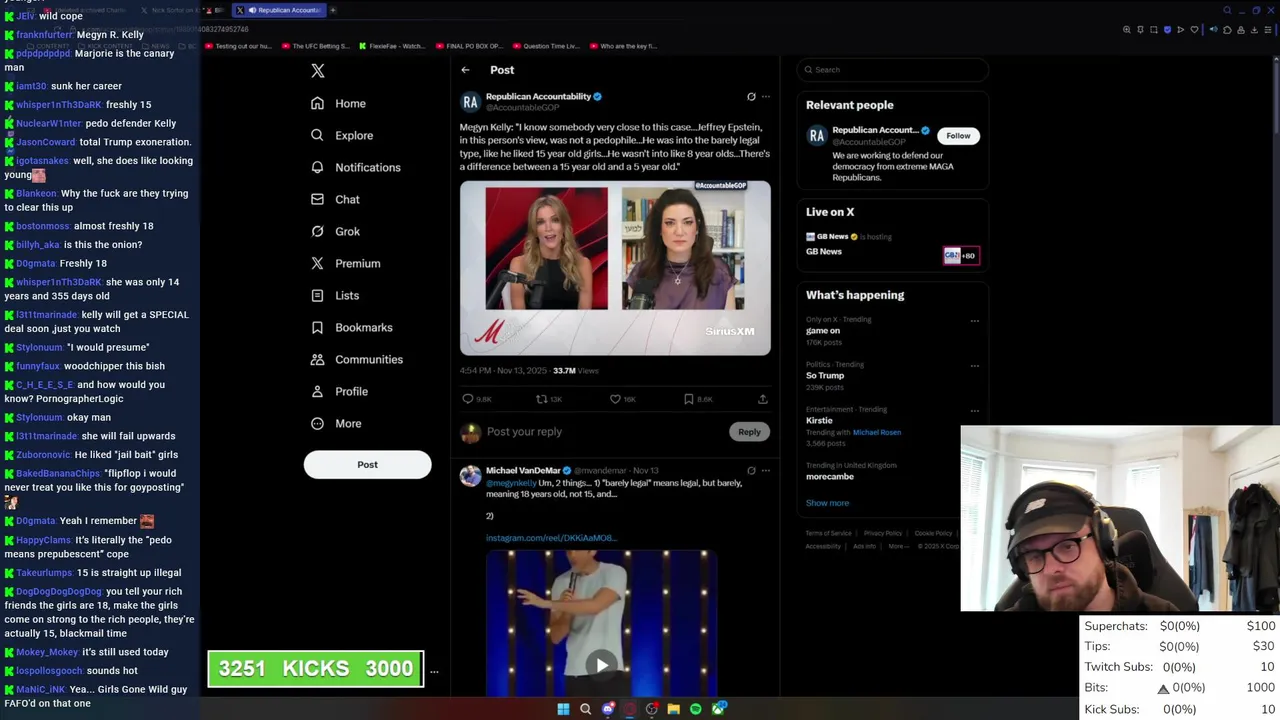Open options for 'So Trump' trend
The image size is (1280, 720).
pos(974,366)
